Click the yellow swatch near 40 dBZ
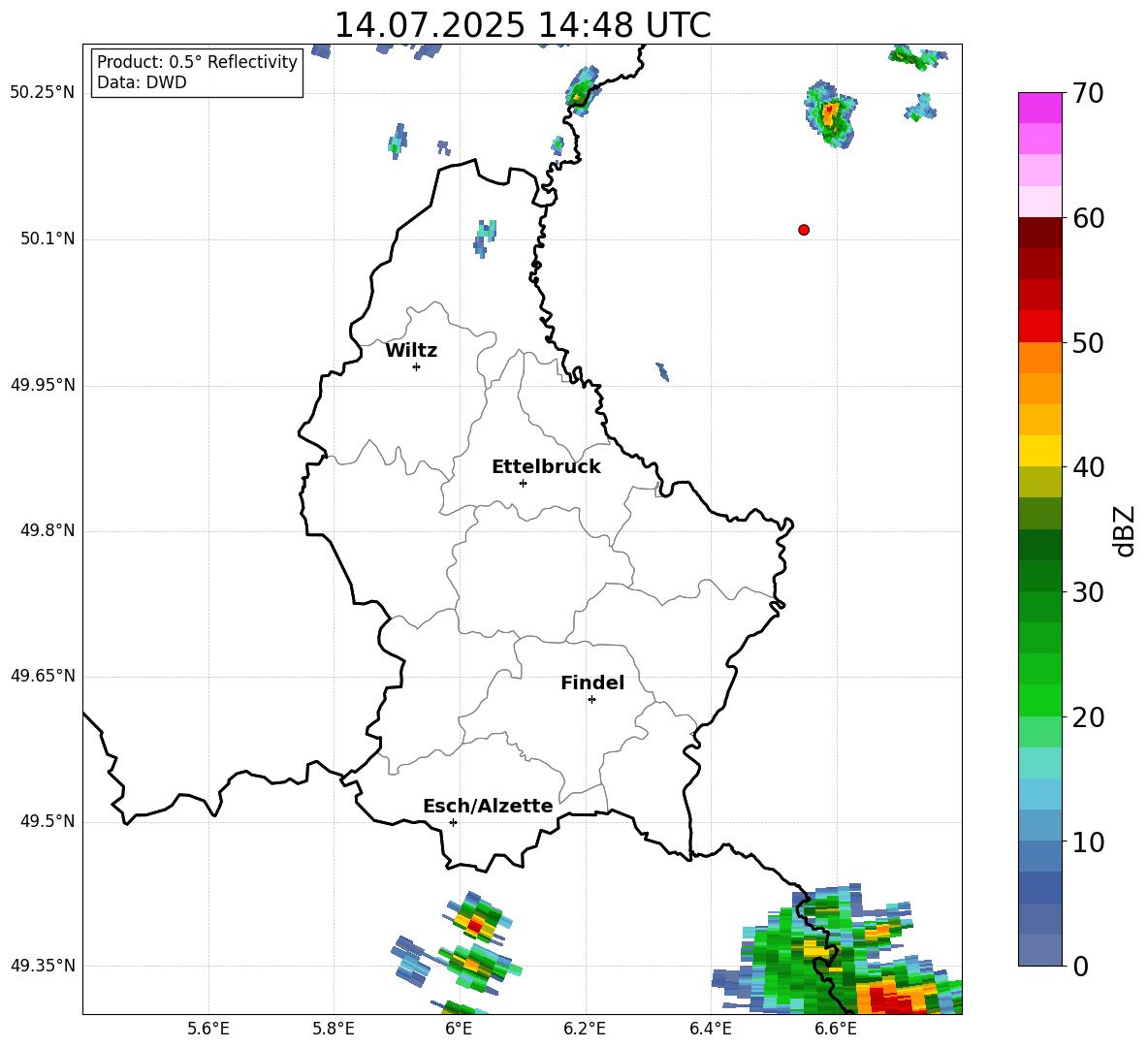 pos(1039,451)
